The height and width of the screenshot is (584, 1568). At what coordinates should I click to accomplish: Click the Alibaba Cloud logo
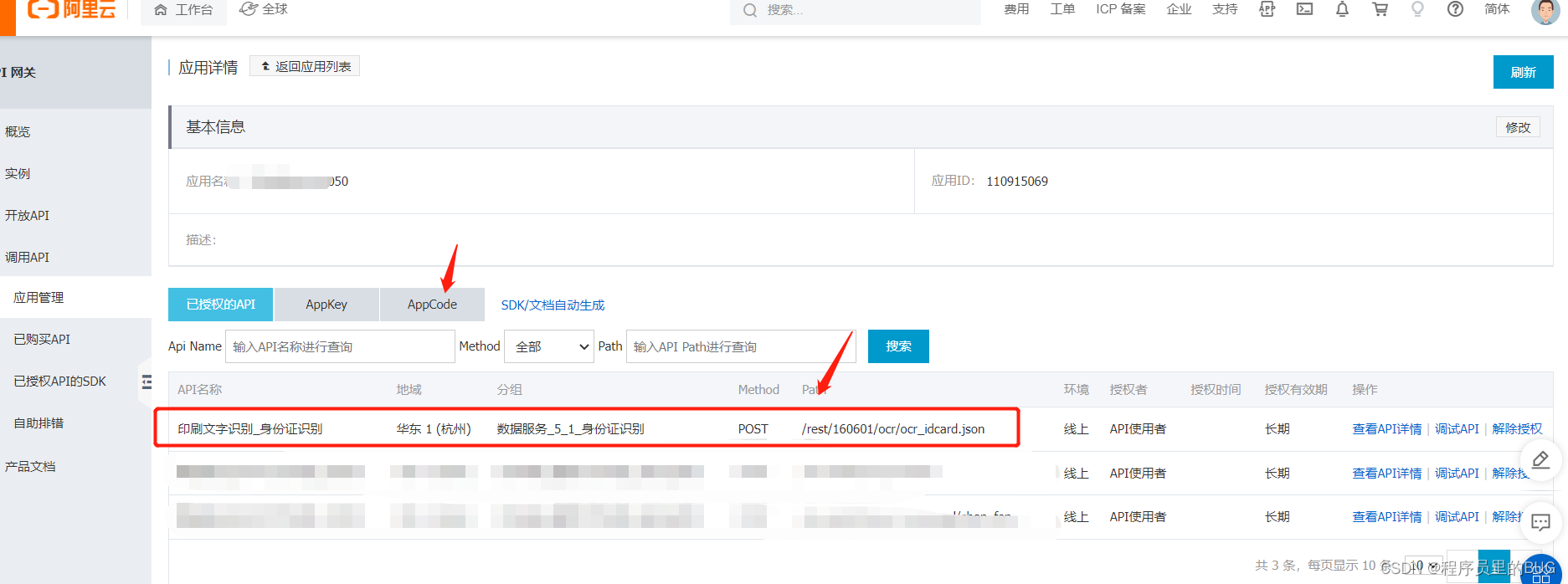[71, 9]
